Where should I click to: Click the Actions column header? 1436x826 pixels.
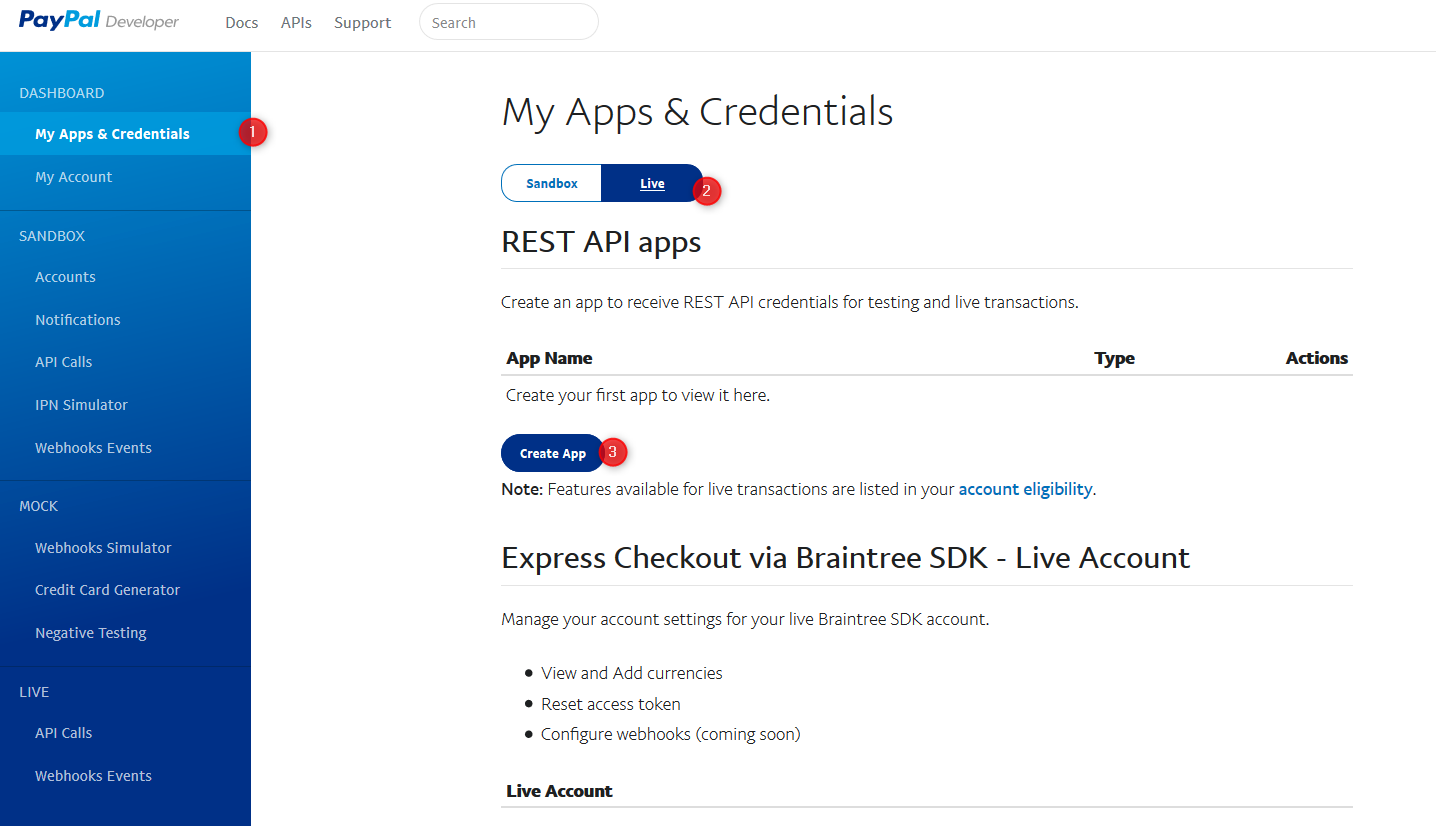(x=1317, y=358)
